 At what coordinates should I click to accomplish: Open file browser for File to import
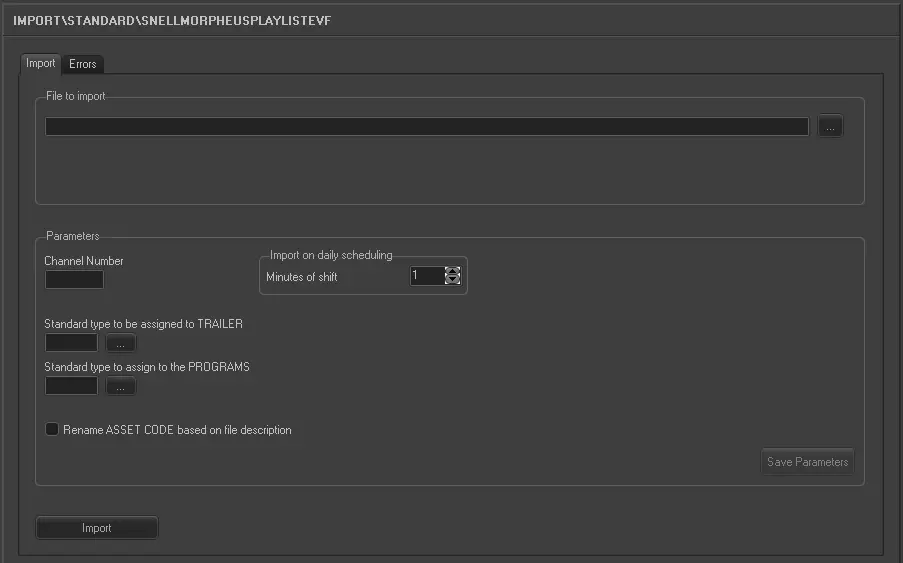coord(830,127)
